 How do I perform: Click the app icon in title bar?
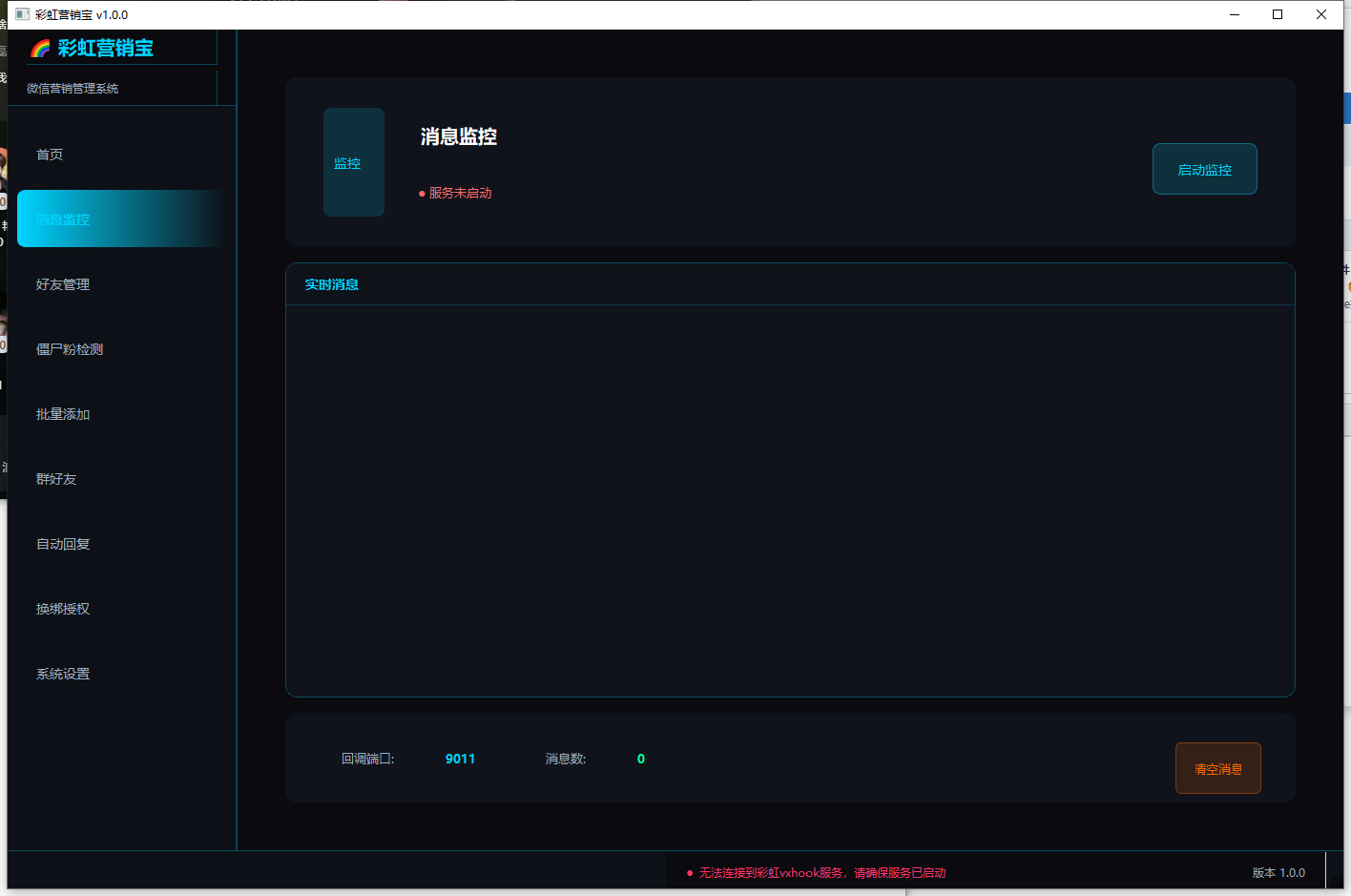tap(22, 14)
